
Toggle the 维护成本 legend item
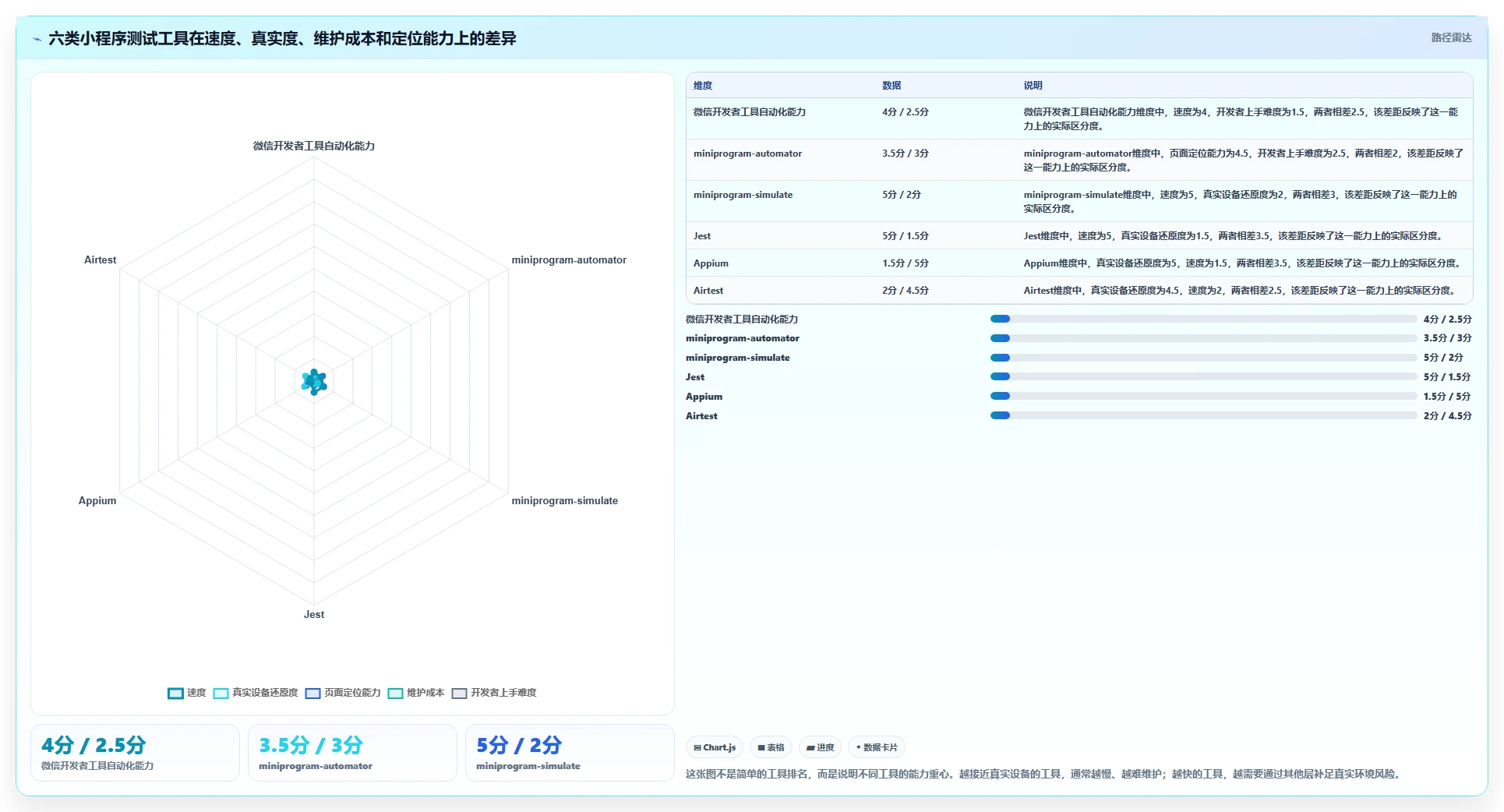416,693
